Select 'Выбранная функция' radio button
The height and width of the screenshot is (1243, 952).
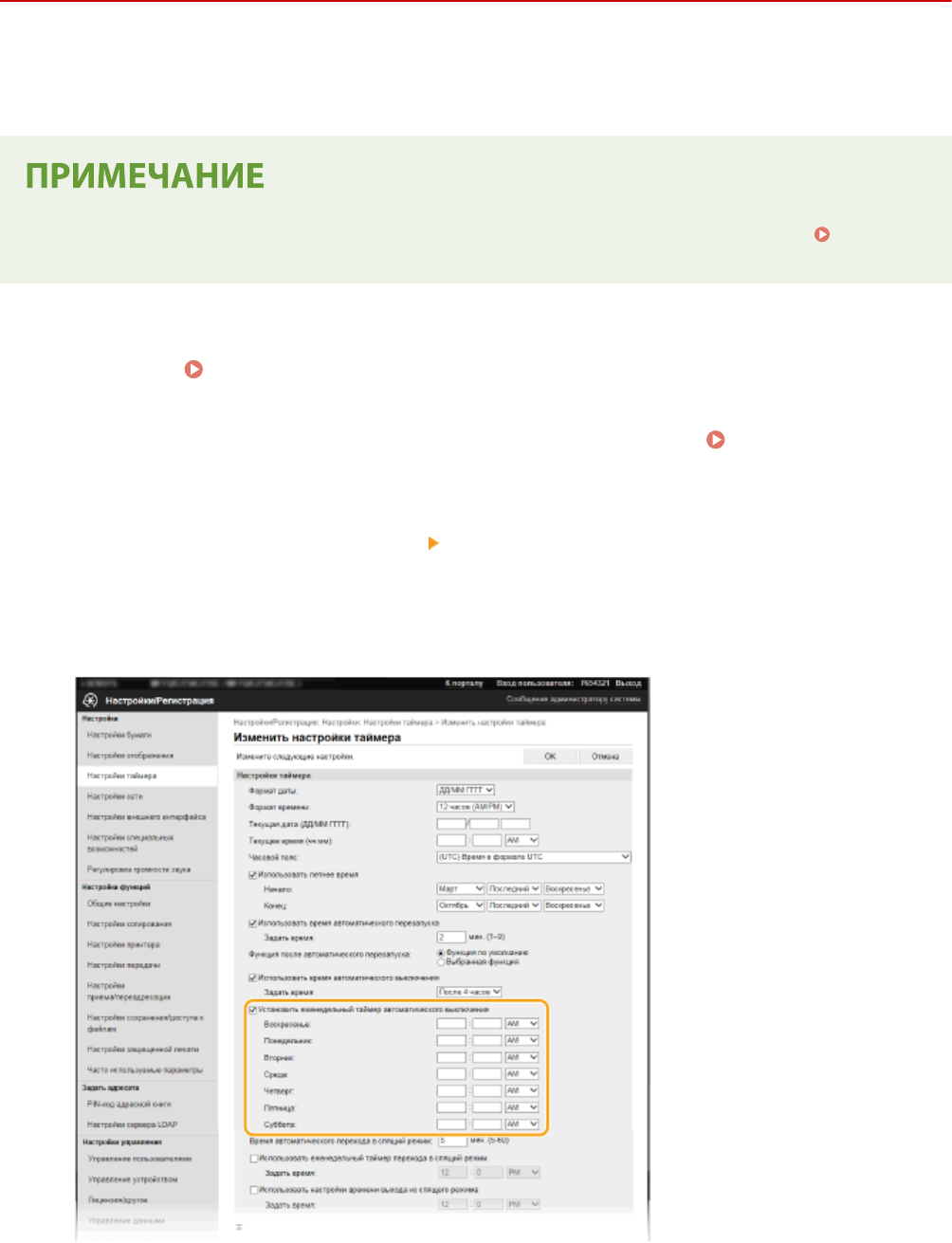441,961
